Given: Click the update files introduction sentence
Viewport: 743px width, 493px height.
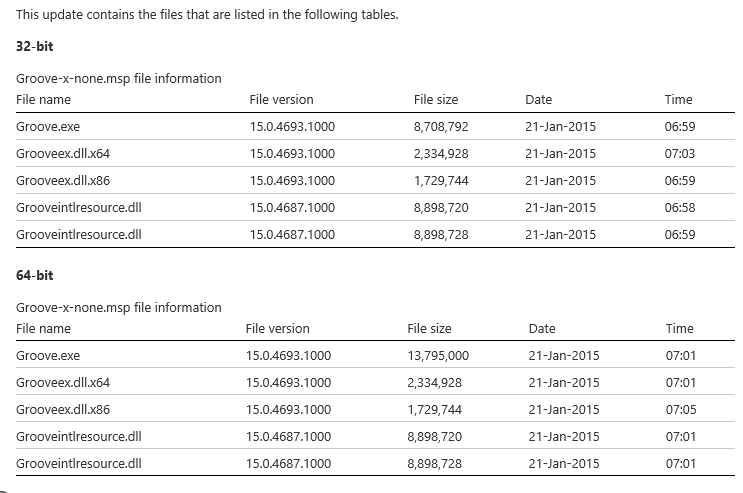Looking at the screenshot, I should coord(208,15).
